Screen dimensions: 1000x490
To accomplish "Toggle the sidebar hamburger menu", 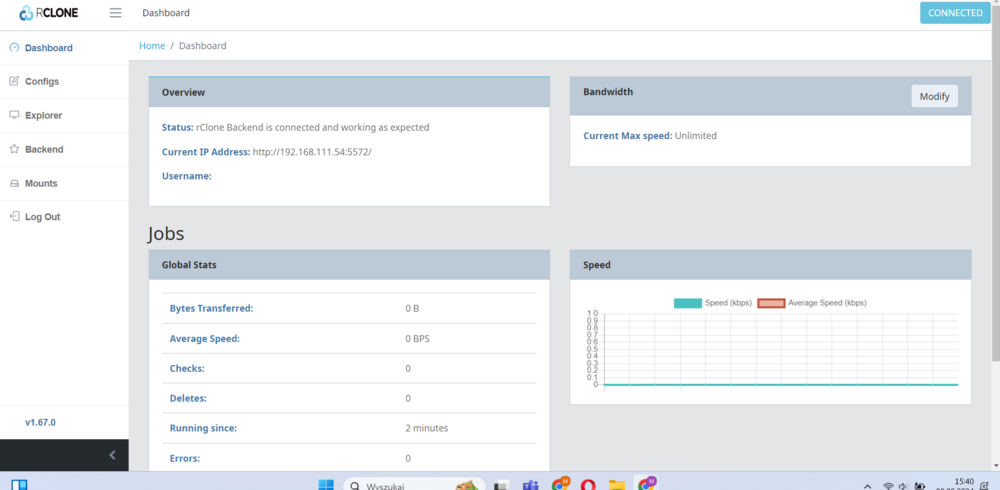I will point(115,13).
